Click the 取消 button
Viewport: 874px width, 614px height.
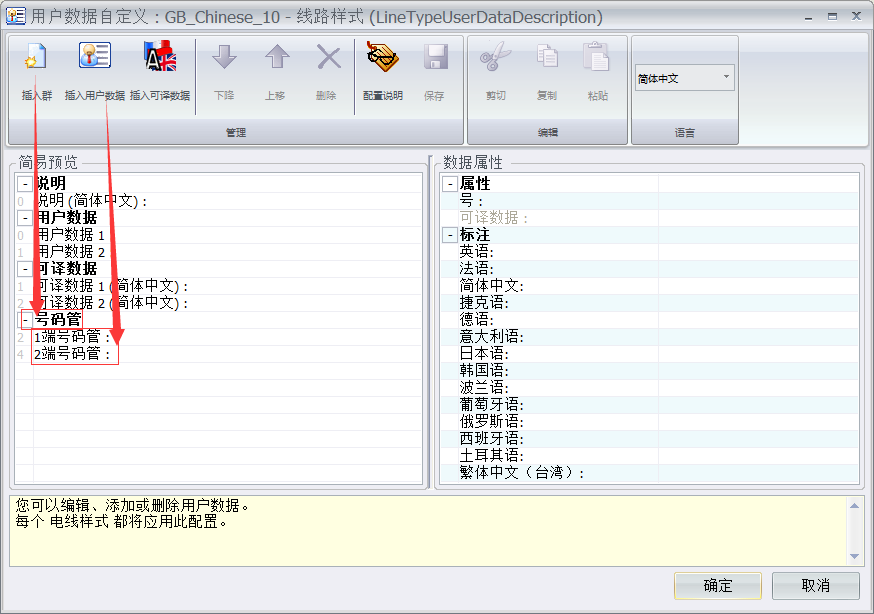[x=815, y=585]
